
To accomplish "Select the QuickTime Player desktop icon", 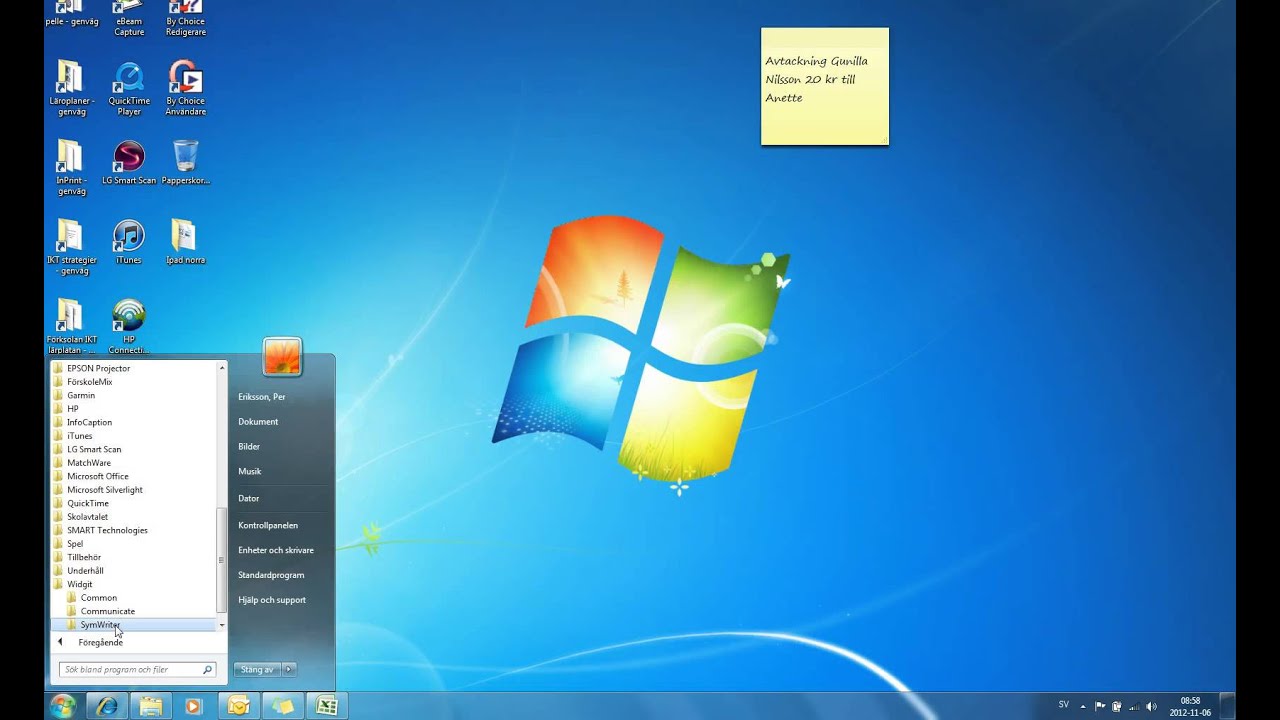I will [129, 89].
